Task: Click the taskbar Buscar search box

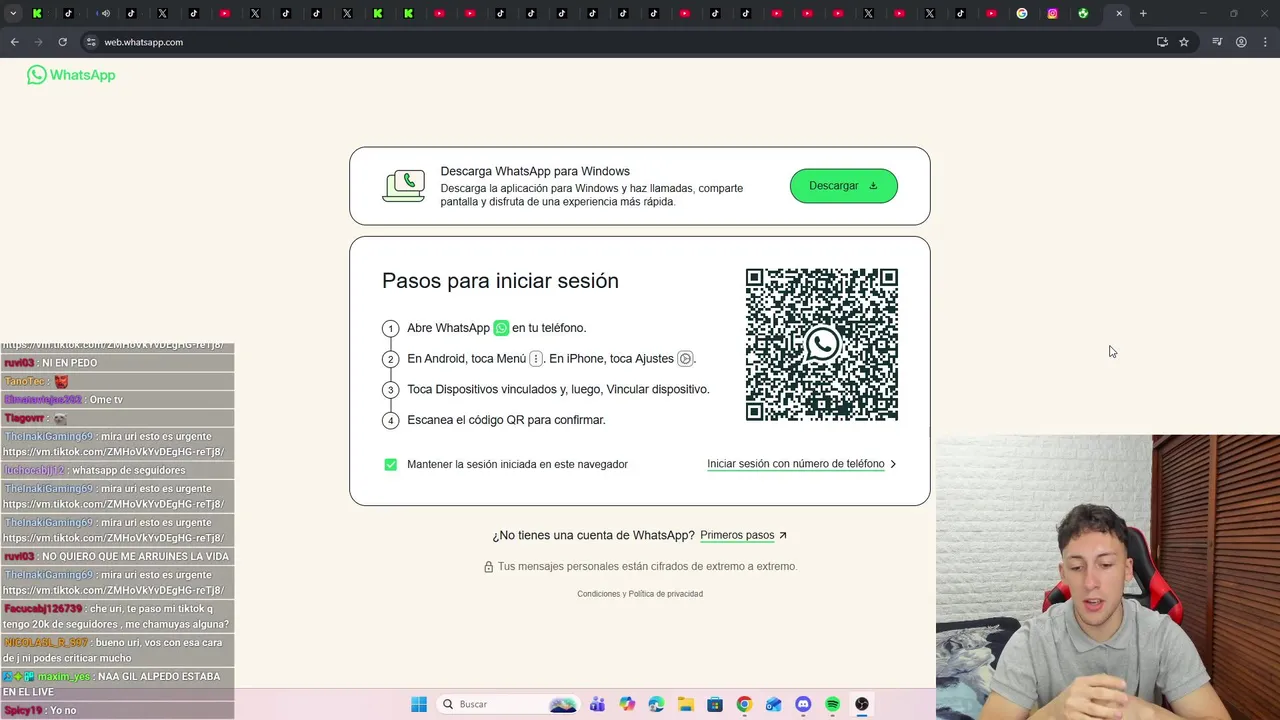Action: tap(508, 704)
